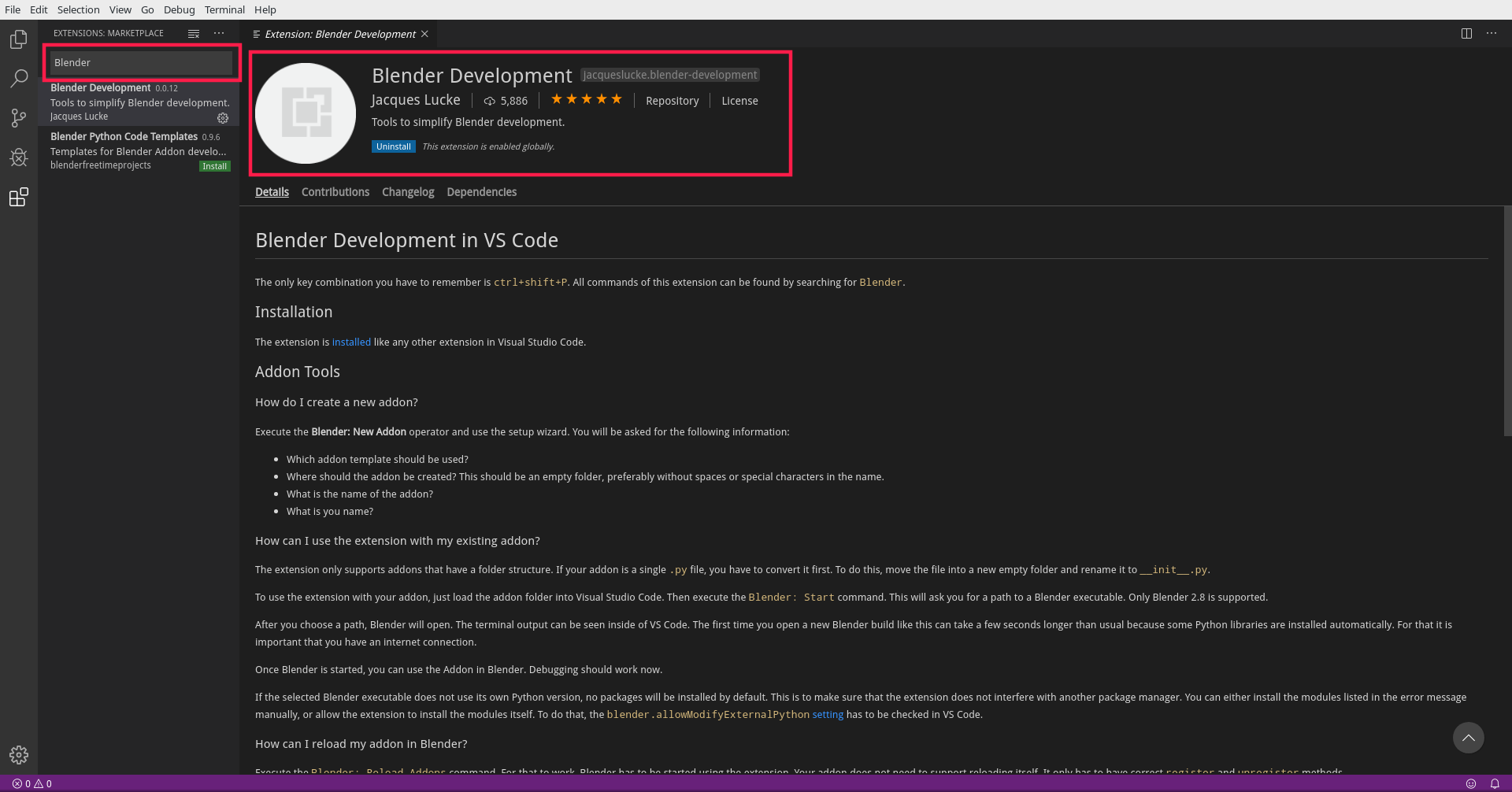1512x792 pixels.
Task: Follow the 'setting' hyperlink
Action: (828, 714)
